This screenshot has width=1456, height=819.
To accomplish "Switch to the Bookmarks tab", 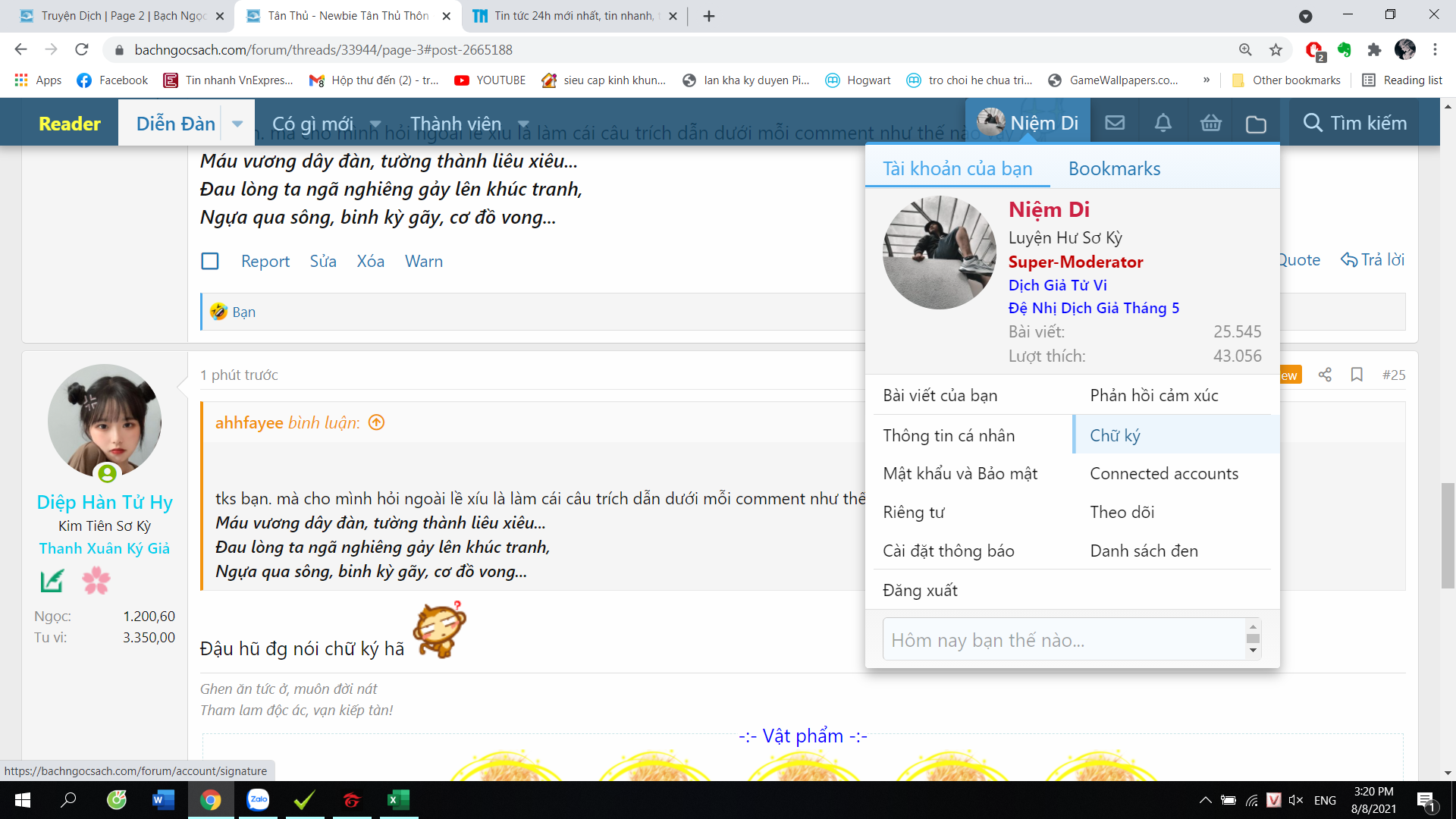I will pos(1114,168).
